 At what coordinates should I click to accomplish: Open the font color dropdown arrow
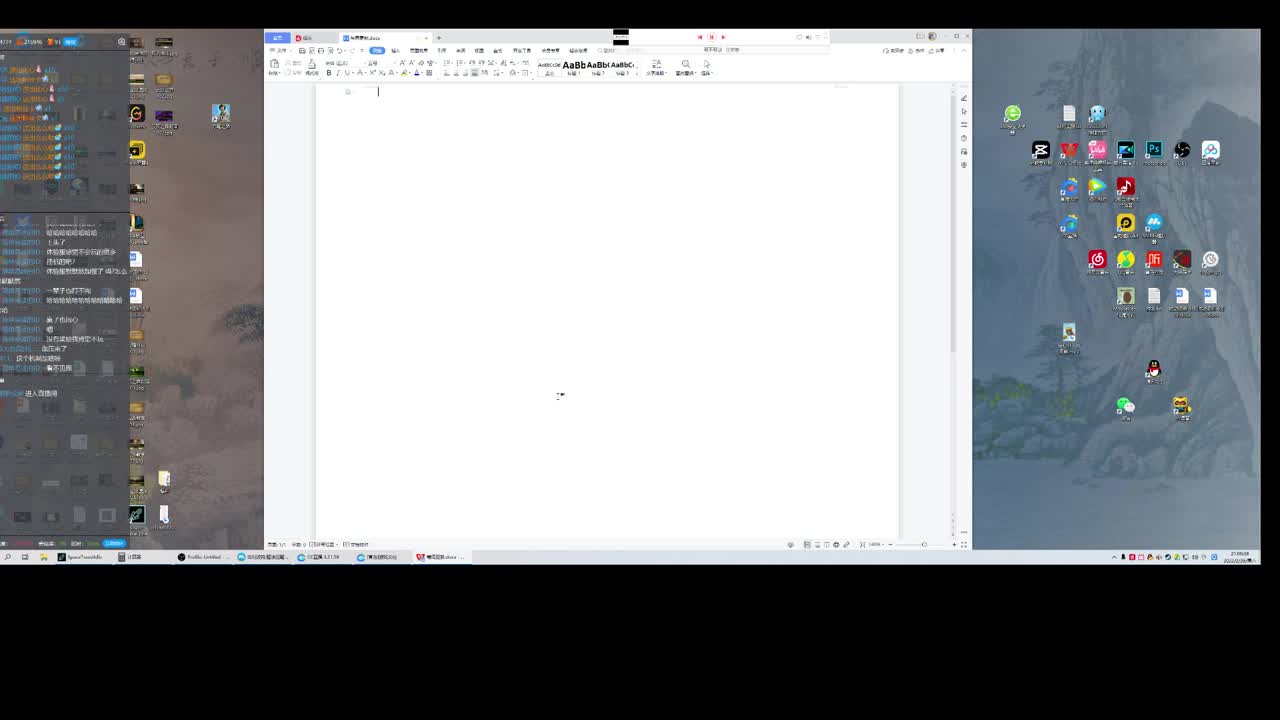point(422,73)
